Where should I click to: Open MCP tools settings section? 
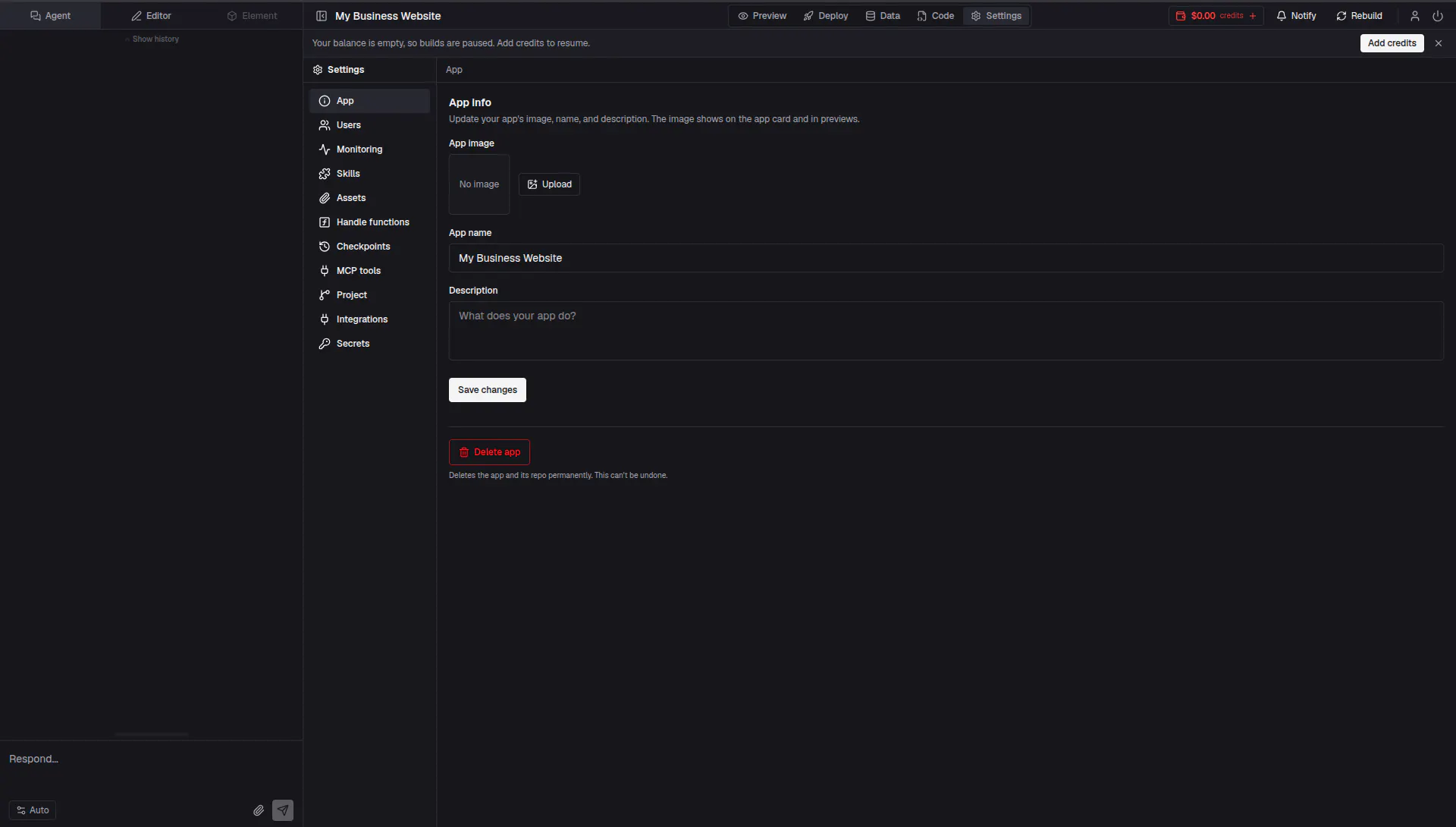pos(369,271)
